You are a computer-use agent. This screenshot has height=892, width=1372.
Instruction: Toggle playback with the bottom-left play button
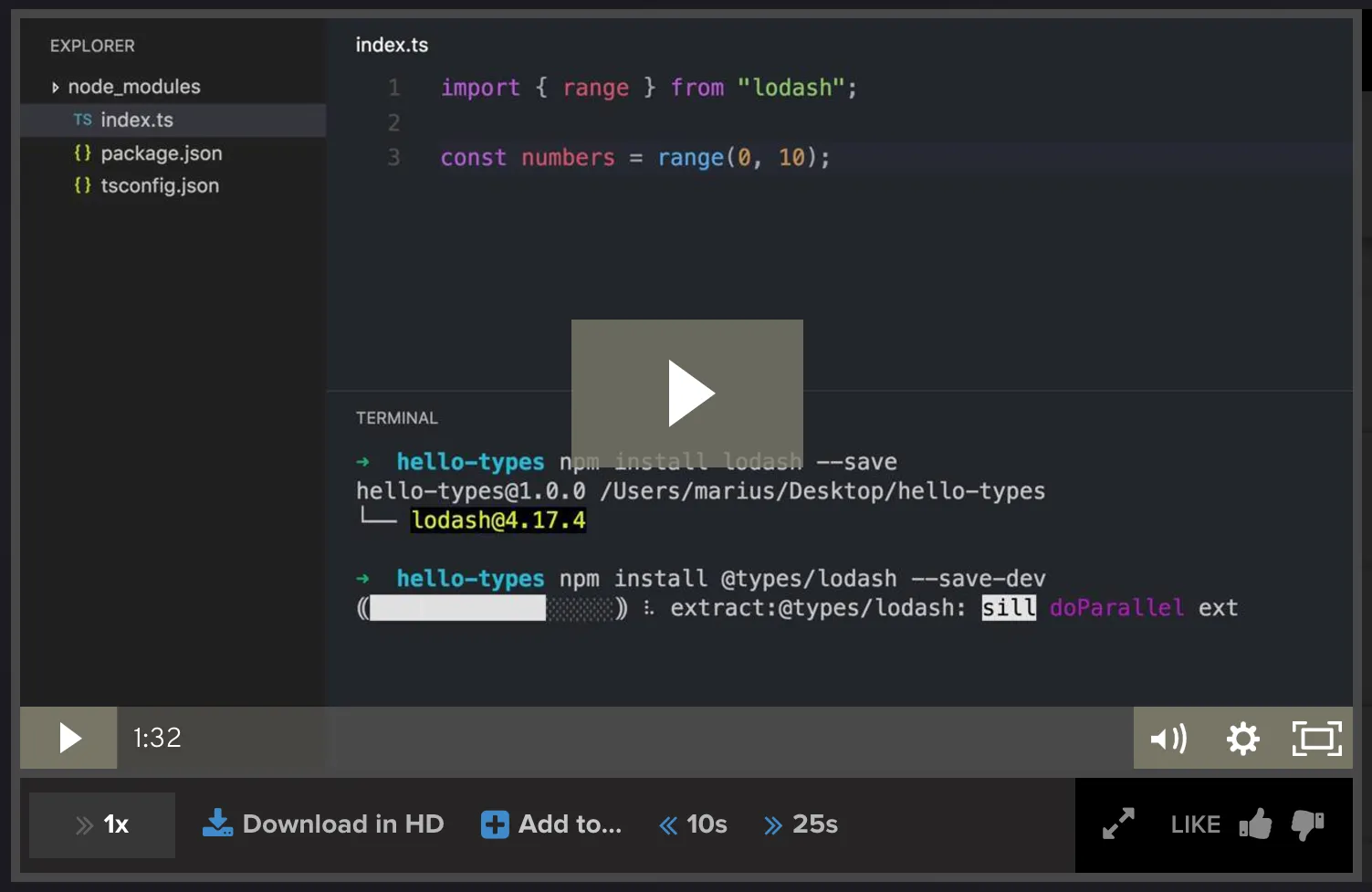(68, 738)
